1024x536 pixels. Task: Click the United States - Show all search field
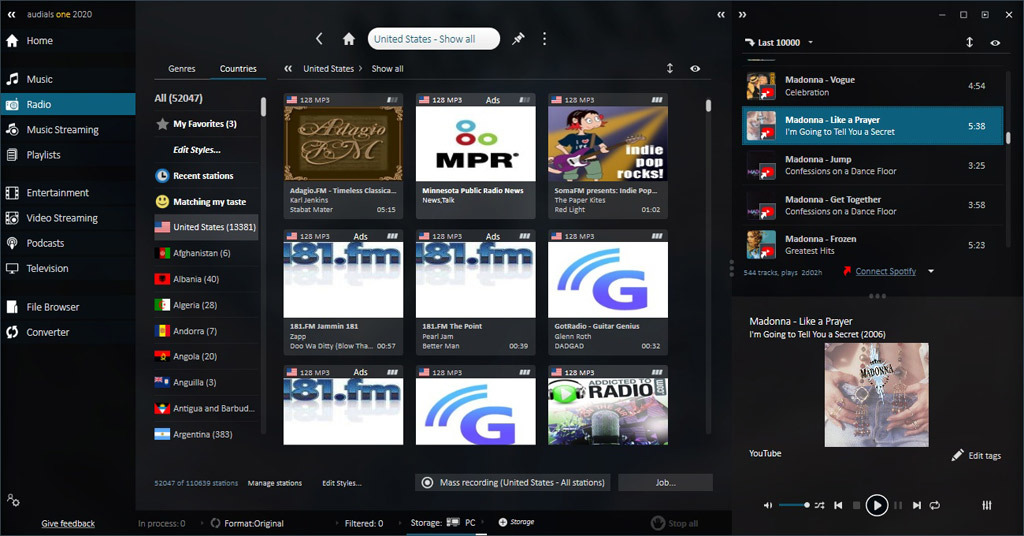[434, 39]
